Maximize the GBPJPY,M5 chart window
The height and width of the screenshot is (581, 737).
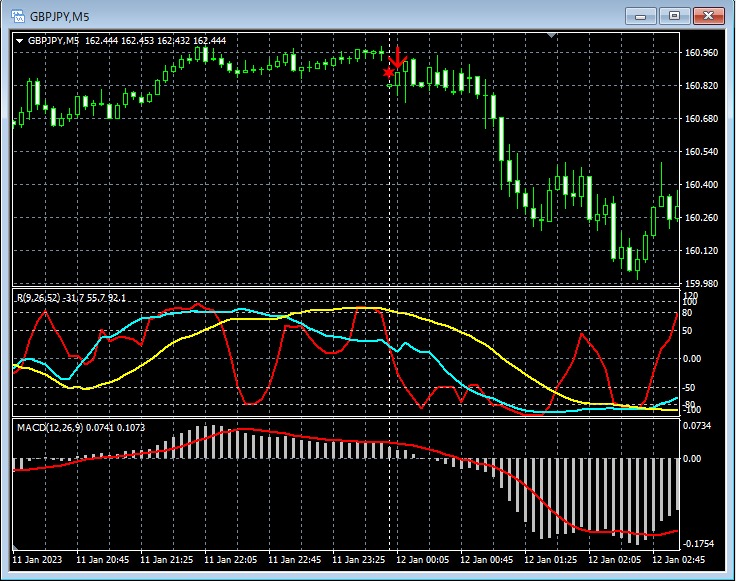click(x=674, y=15)
